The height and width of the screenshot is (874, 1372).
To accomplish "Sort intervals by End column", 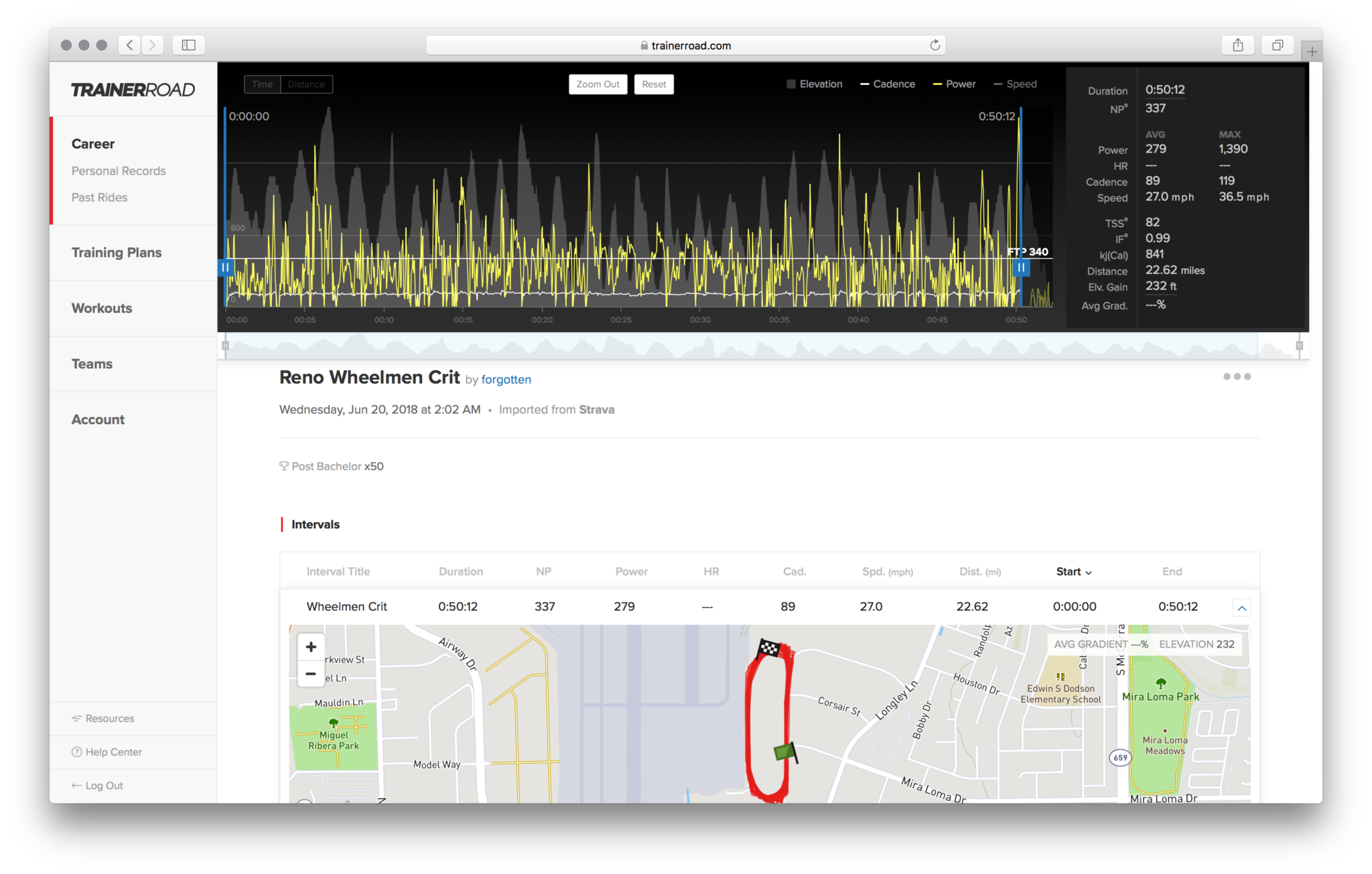I will click(x=1172, y=571).
